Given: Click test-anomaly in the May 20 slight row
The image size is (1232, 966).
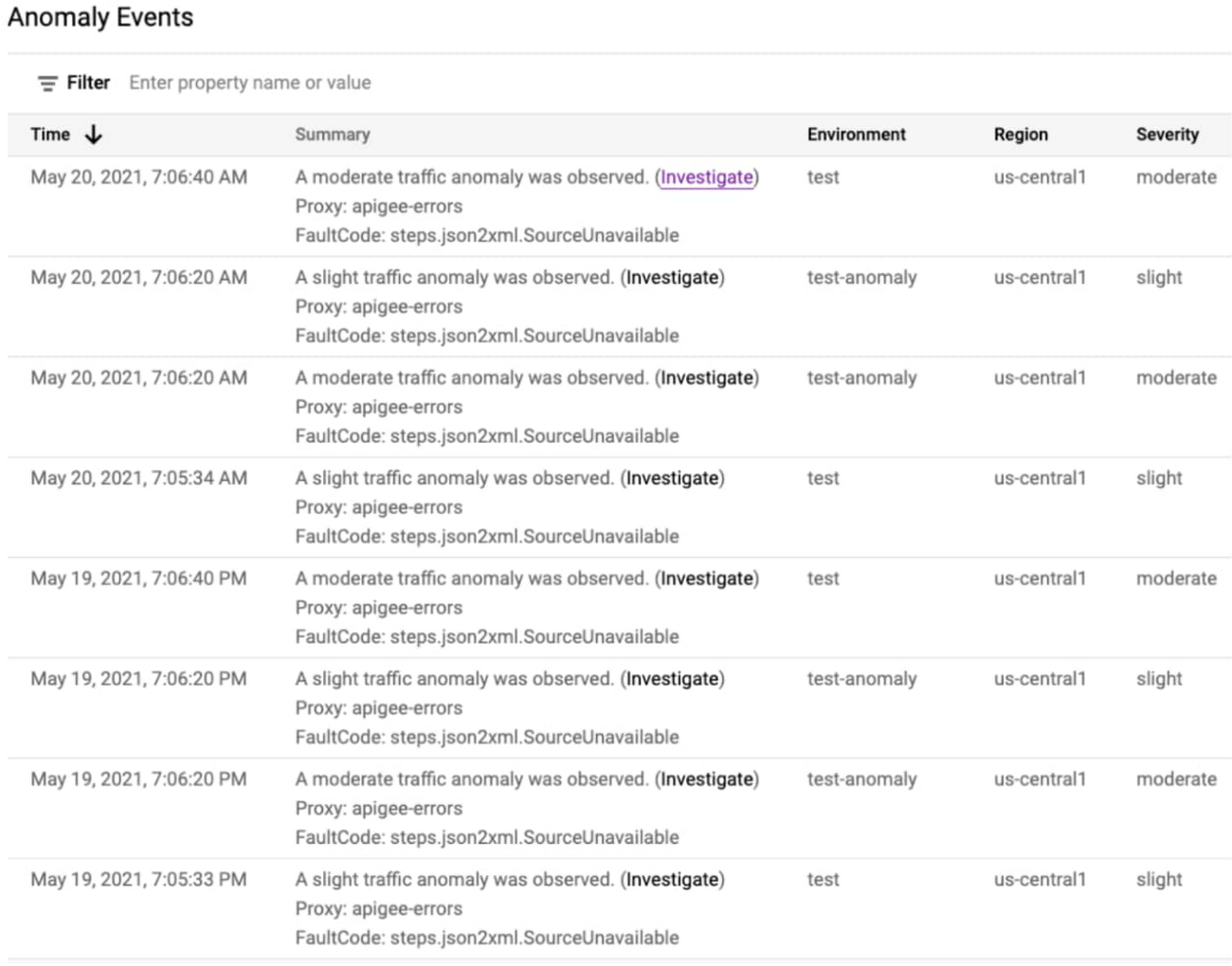Looking at the screenshot, I should [x=862, y=278].
